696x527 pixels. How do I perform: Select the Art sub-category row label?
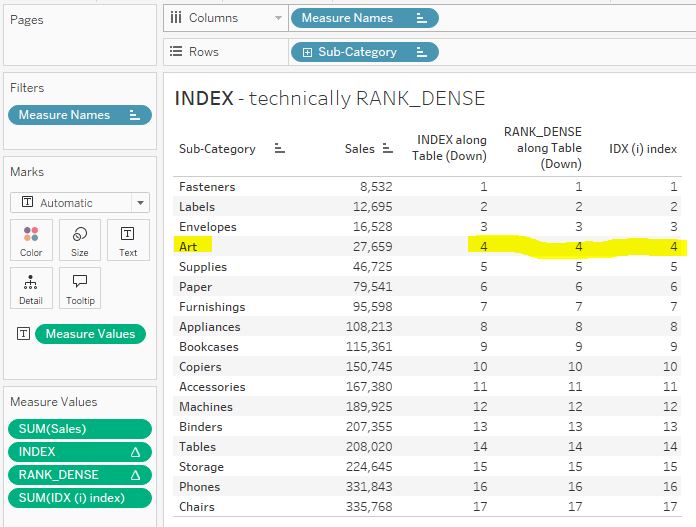click(188, 246)
